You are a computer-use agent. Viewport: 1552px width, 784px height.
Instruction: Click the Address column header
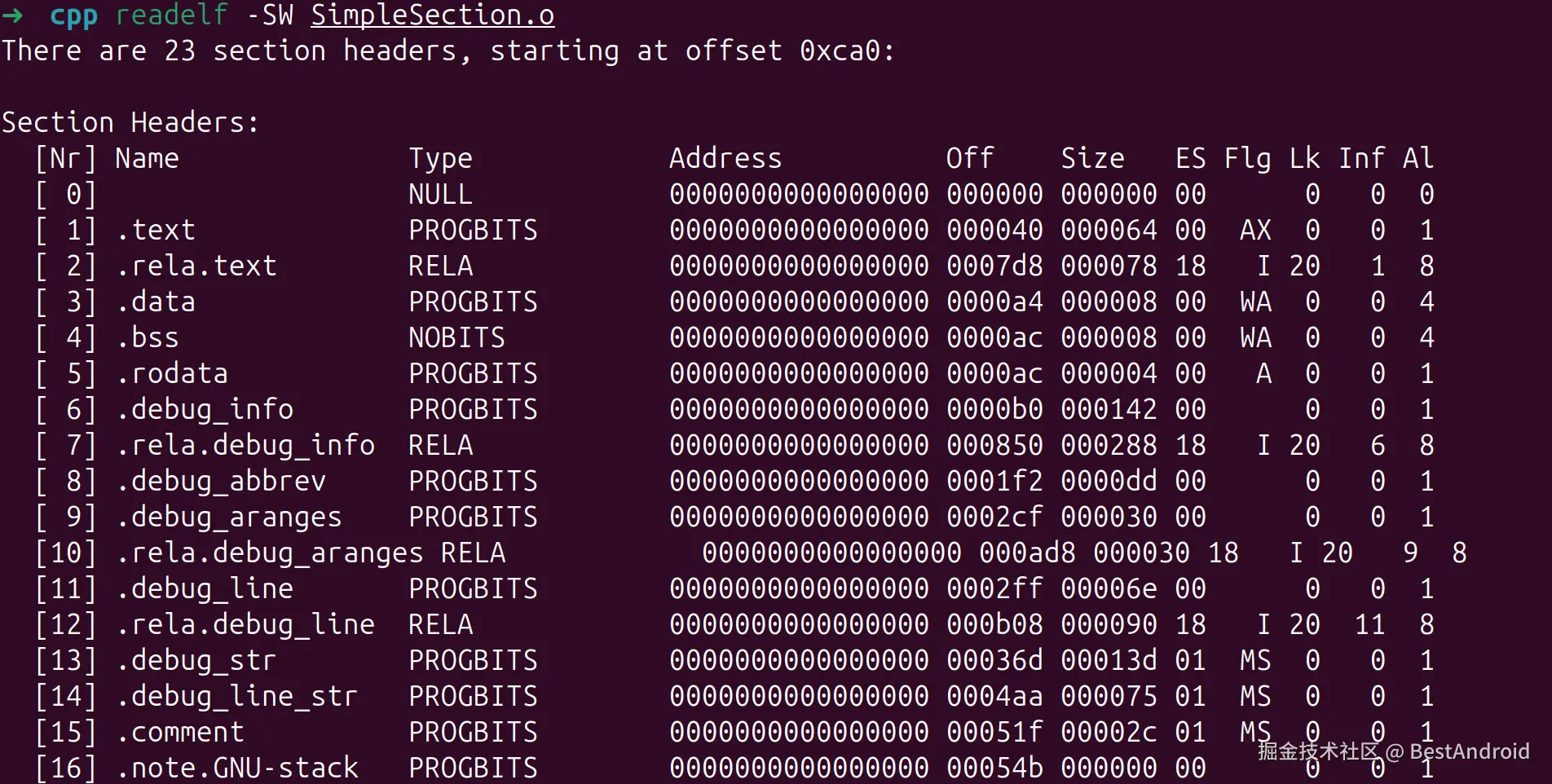(x=725, y=158)
